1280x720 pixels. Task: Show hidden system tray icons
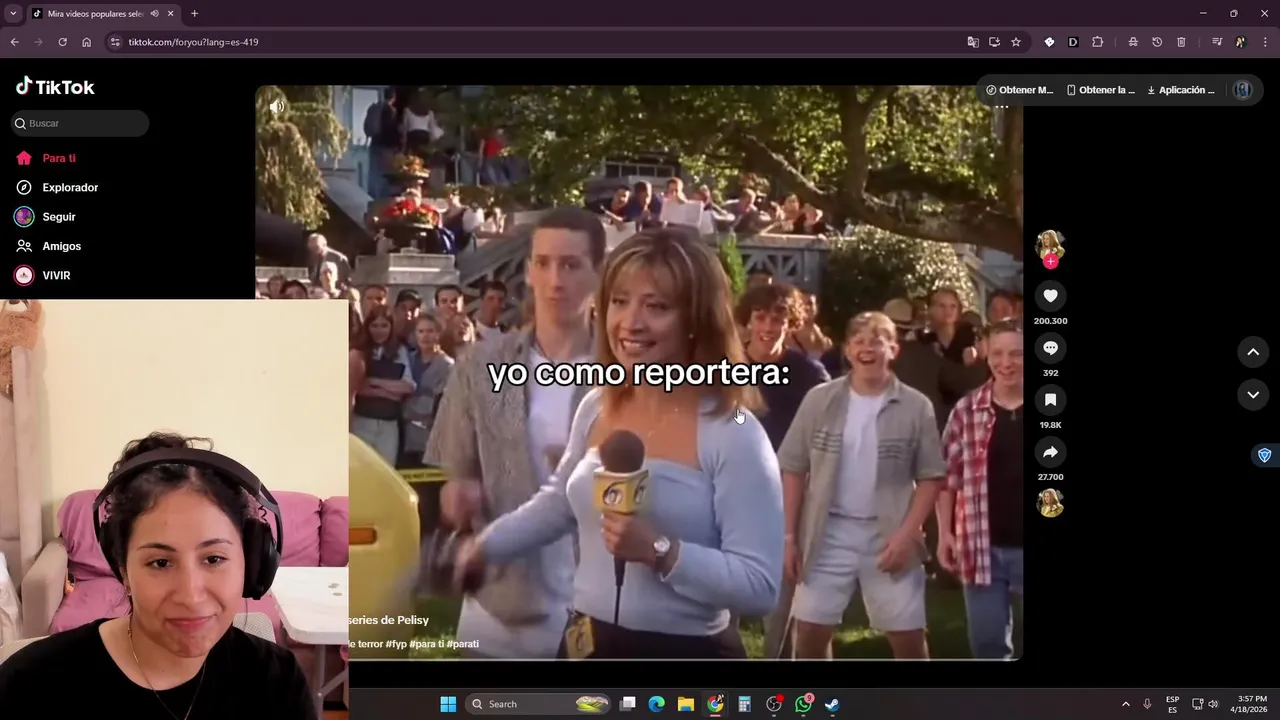1125,704
